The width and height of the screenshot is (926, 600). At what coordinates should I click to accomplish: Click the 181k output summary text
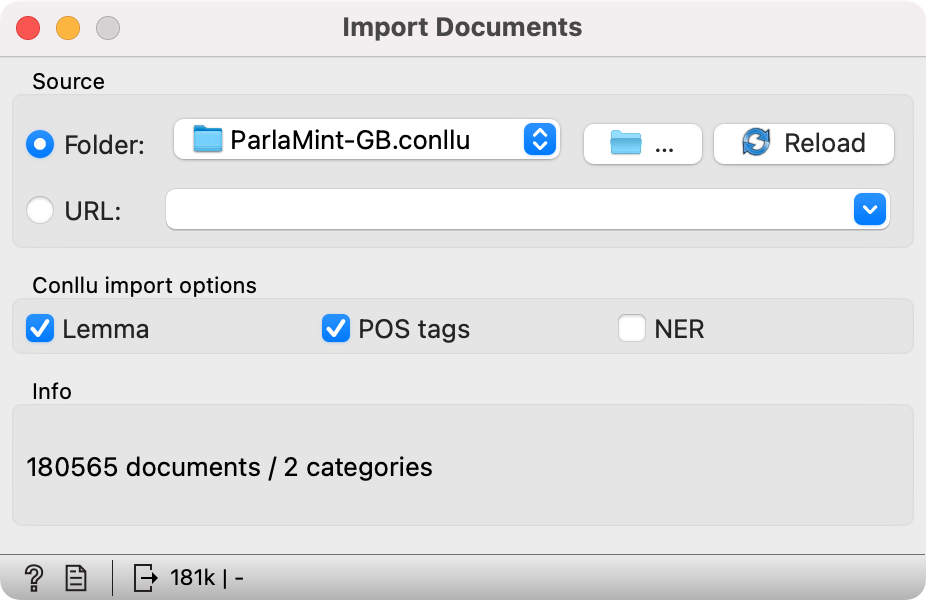coord(207,577)
